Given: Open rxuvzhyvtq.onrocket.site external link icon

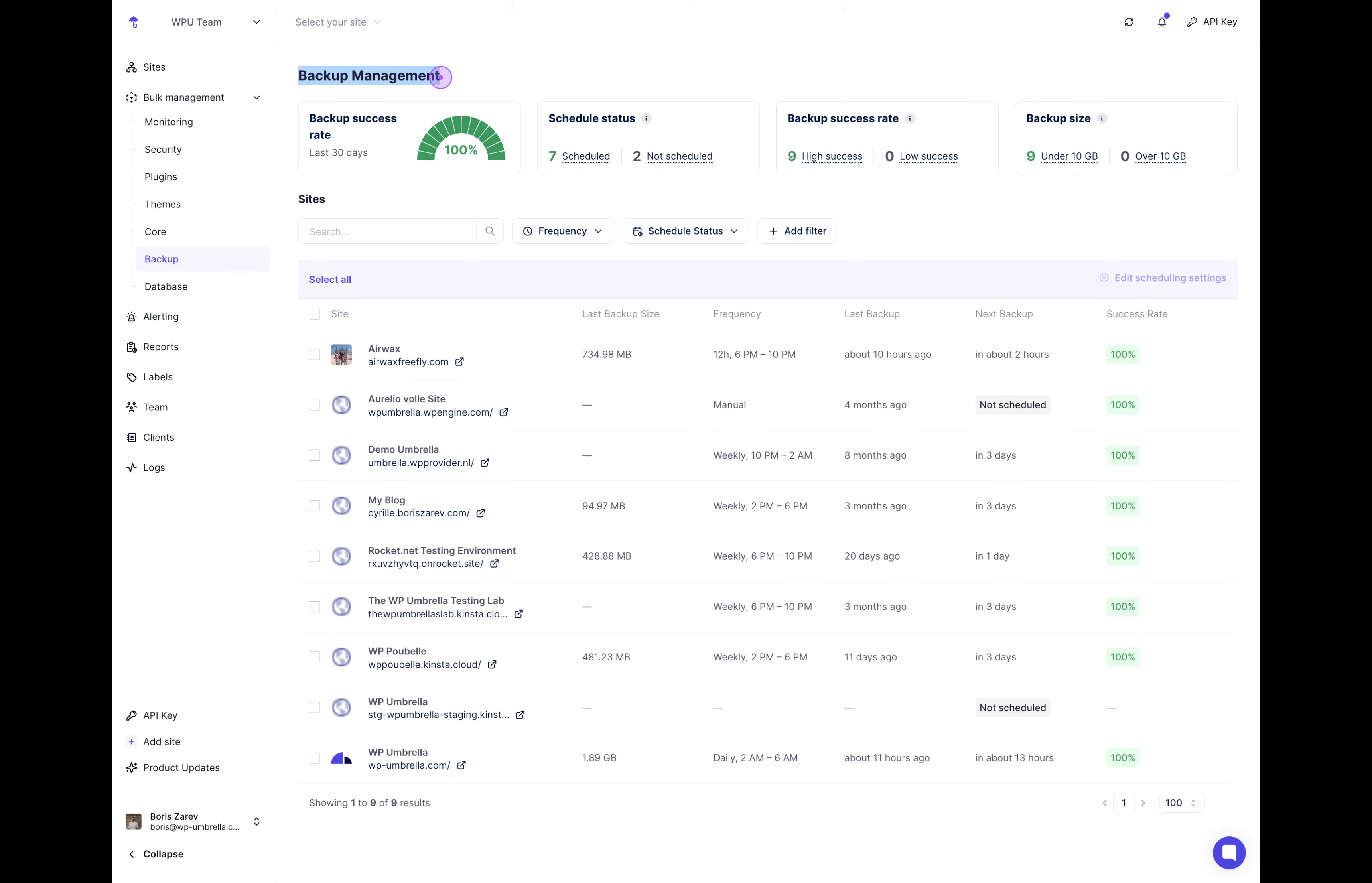Looking at the screenshot, I should (x=494, y=564).
